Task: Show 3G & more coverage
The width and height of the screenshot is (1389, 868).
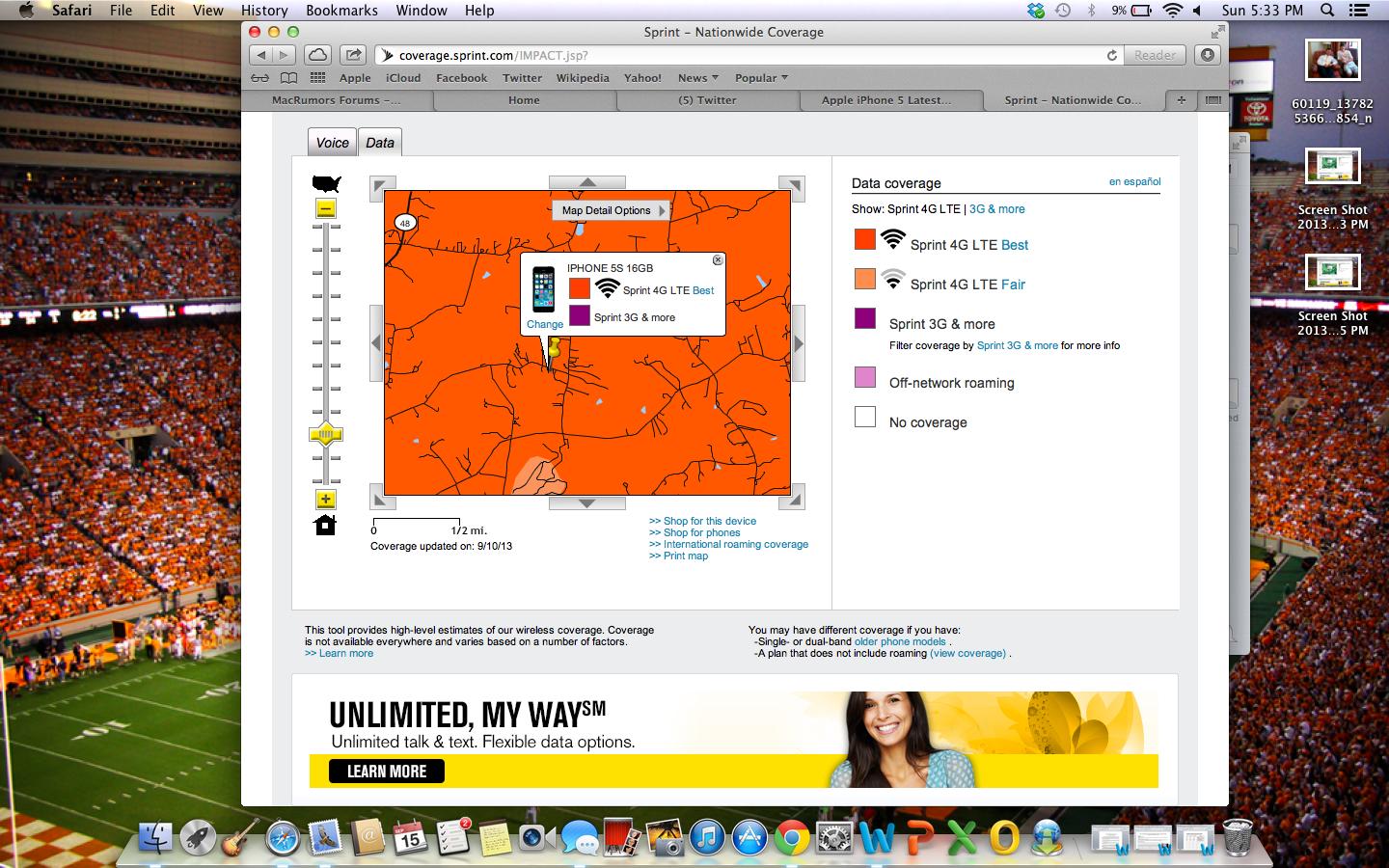Action: [x=997, y=208]
